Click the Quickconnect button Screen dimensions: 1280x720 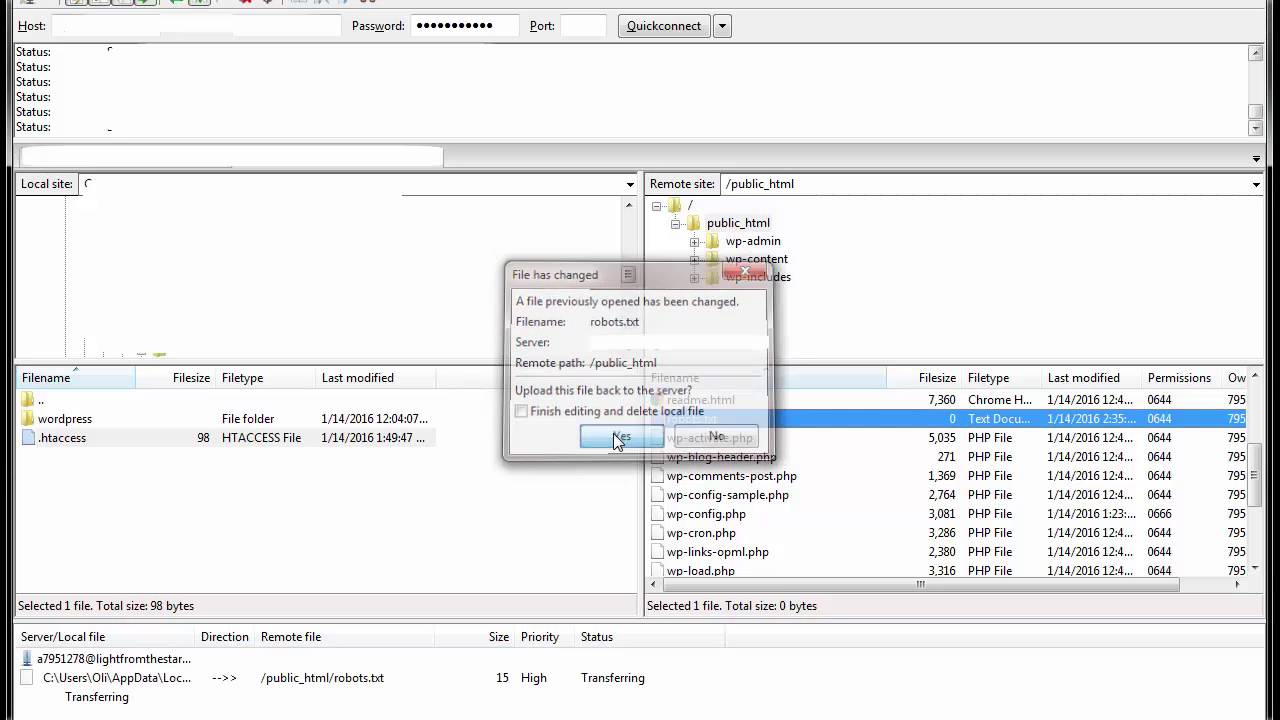[664, 26]
